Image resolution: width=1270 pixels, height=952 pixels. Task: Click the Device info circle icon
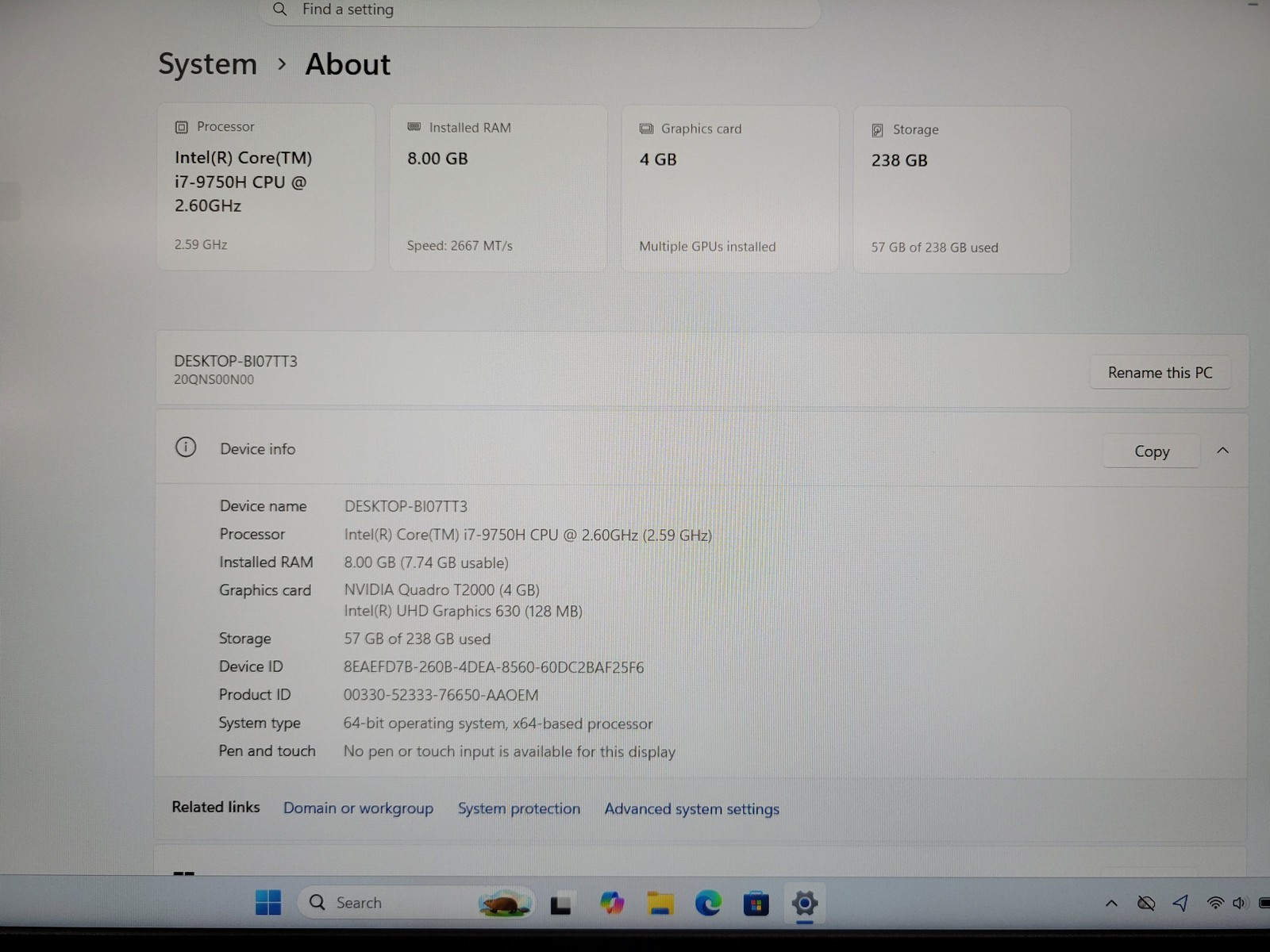point(186,447)
